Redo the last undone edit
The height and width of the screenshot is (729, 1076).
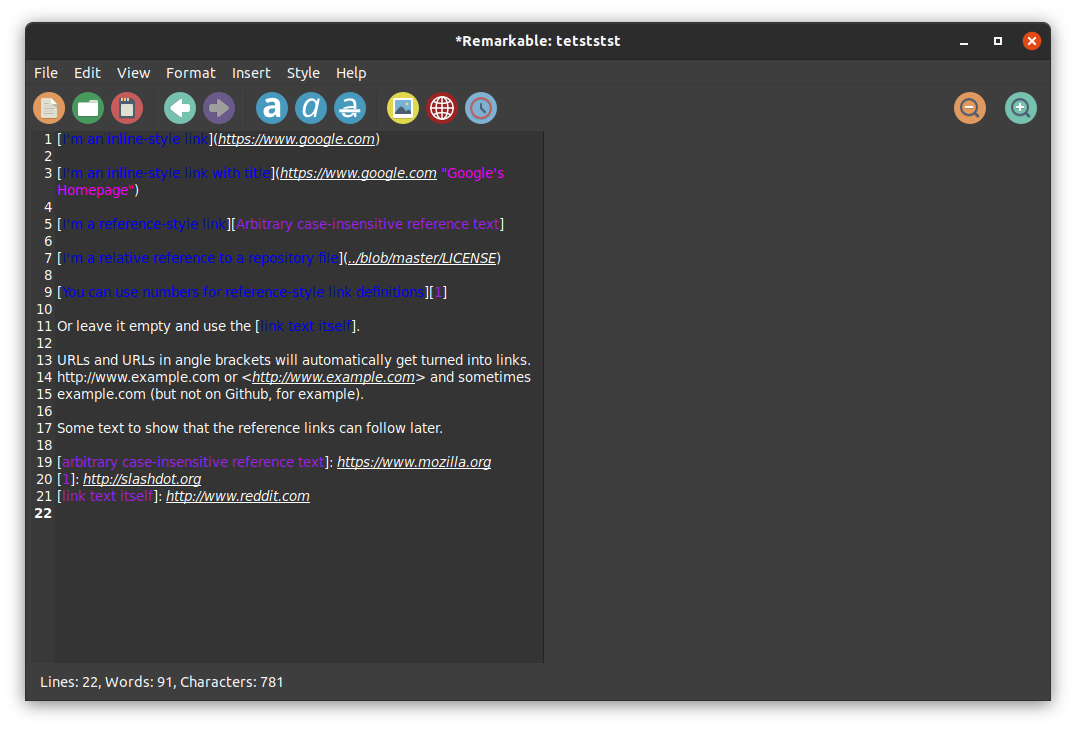coord(219,108)
